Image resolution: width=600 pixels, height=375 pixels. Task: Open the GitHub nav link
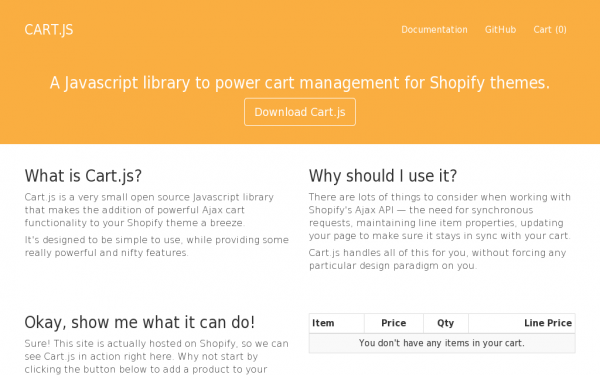500,29
